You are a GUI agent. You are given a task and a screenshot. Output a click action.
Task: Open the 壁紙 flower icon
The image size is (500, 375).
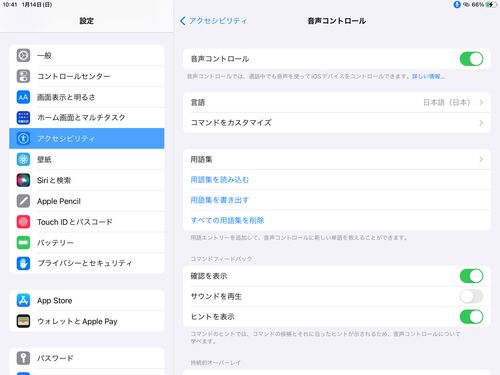23,159
